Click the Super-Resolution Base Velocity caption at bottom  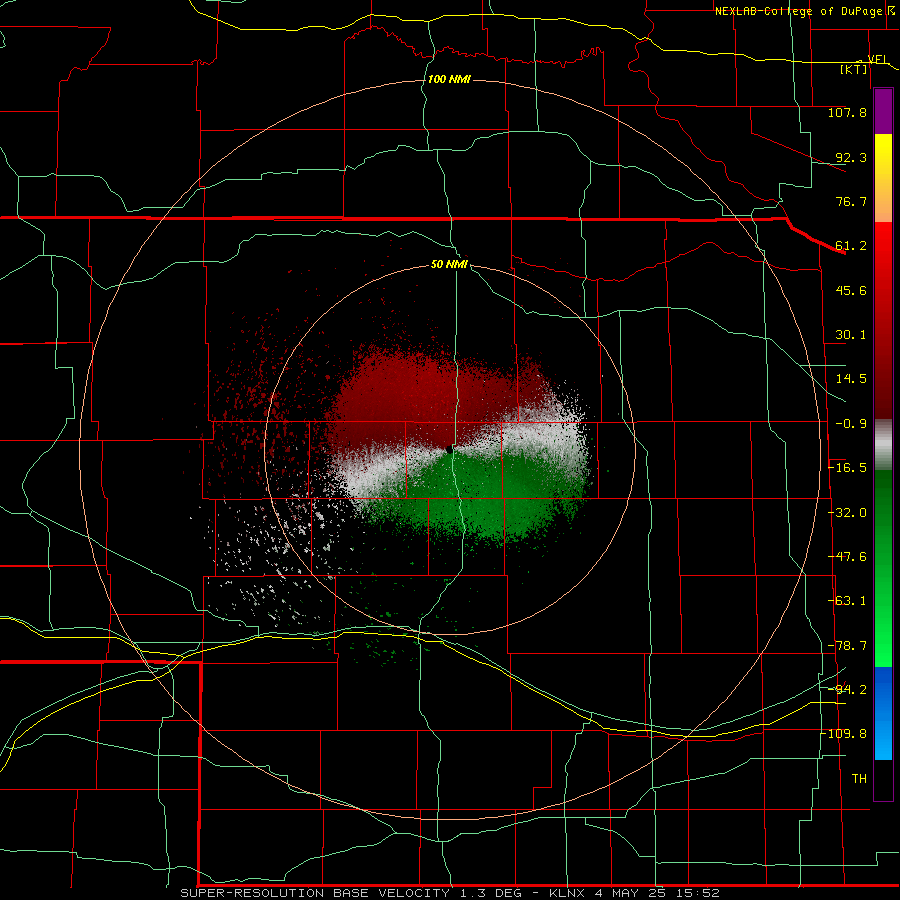coord(450,893)
